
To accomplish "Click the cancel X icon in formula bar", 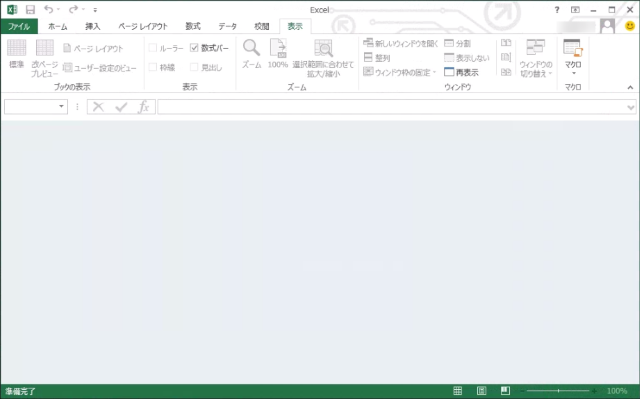I will pos(98,107).
